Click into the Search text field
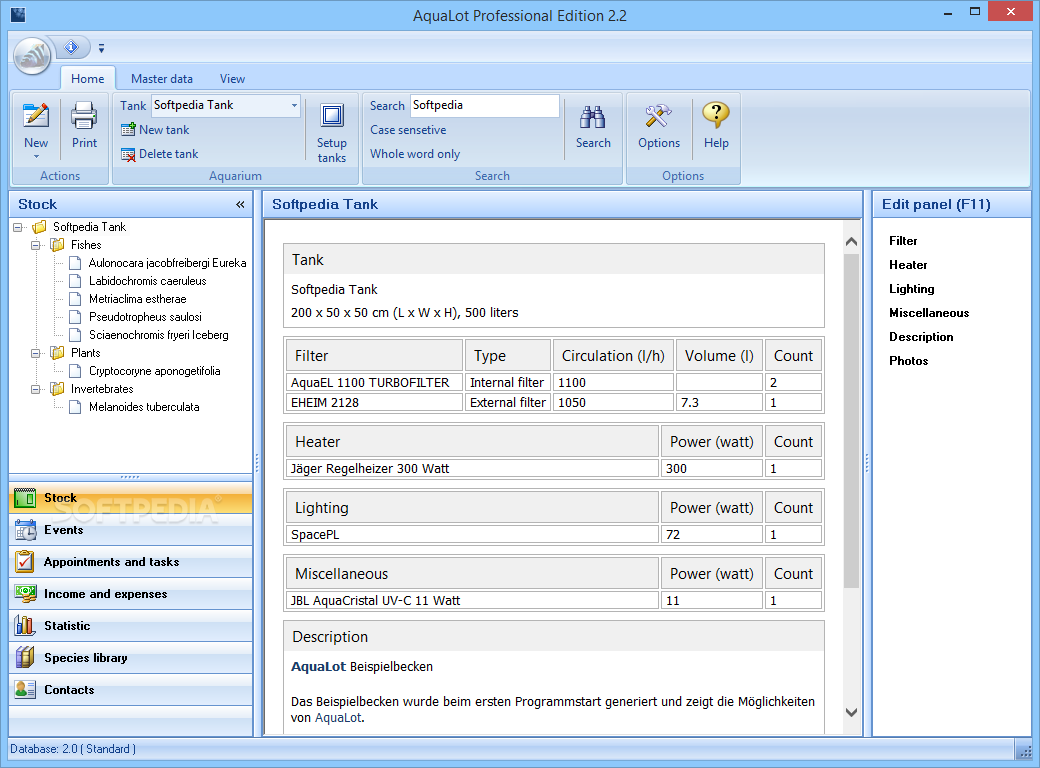Screen dimensions: 1040x768 (485, 105)
